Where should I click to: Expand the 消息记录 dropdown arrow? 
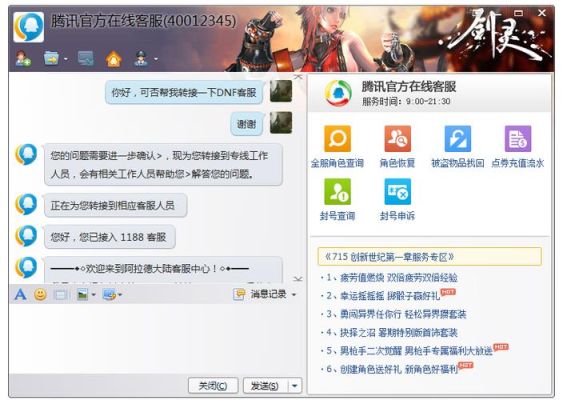294,294
